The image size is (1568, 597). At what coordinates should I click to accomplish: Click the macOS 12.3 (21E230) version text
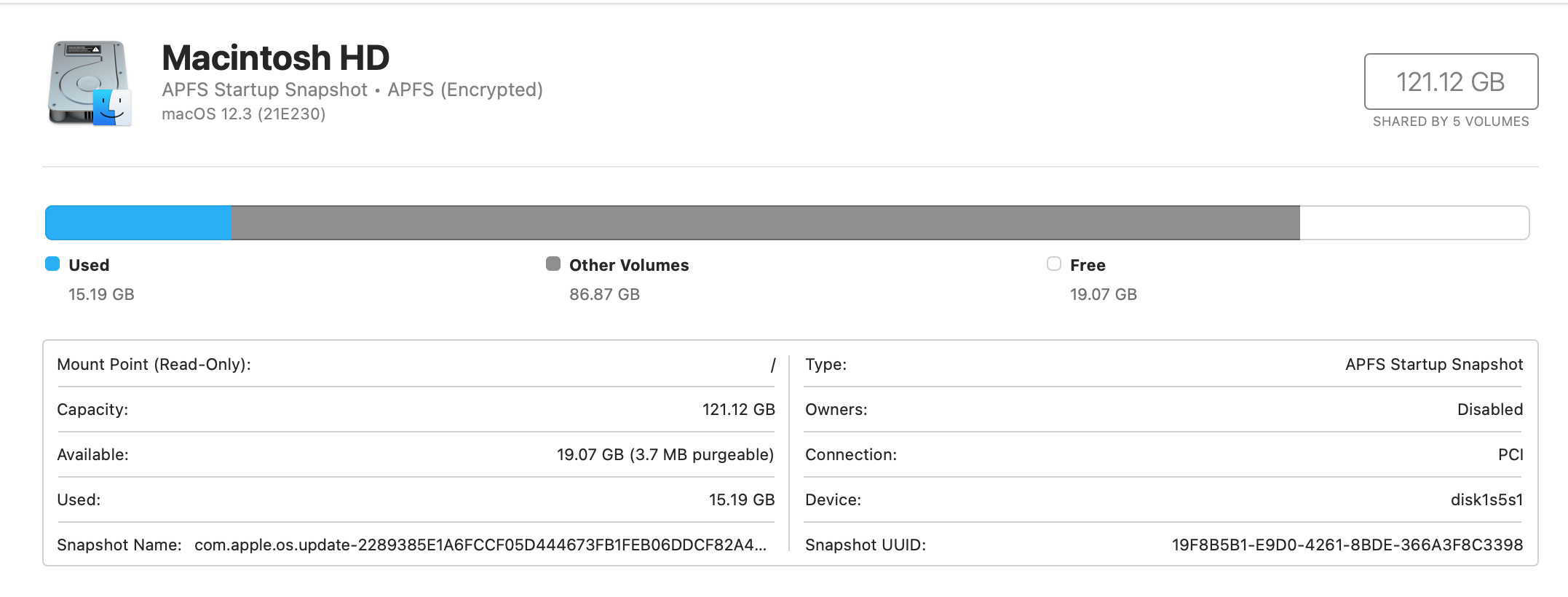pos(244,114)
